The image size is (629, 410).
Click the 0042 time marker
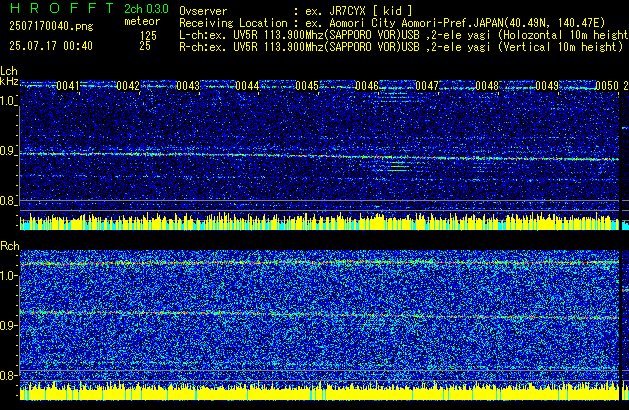pos(128,86)
